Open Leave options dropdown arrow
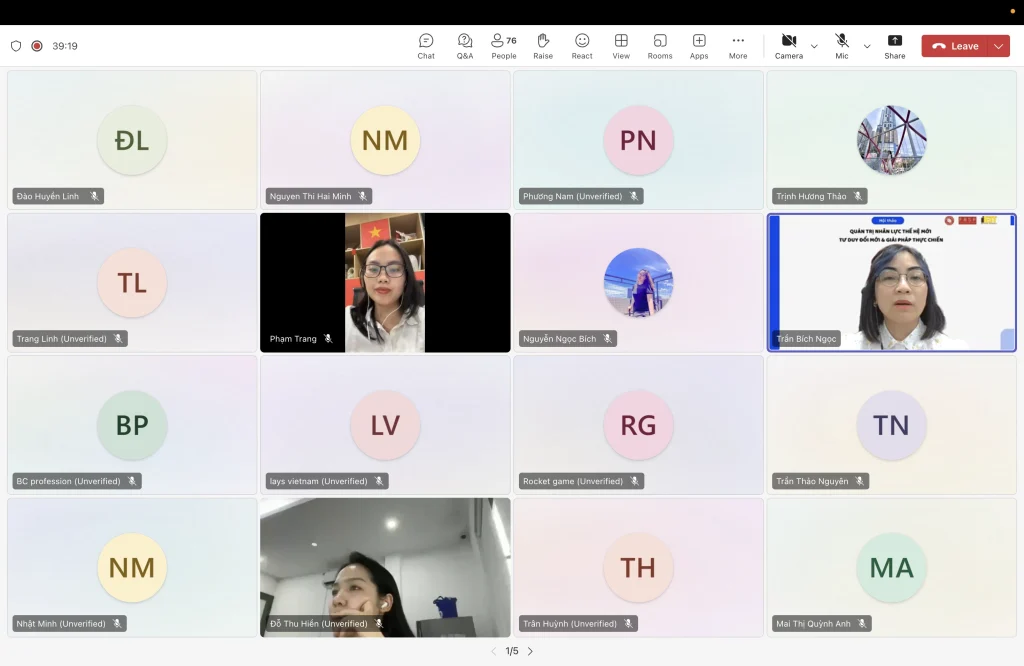The image size is (1024, 666). click(x=999, y=46)
